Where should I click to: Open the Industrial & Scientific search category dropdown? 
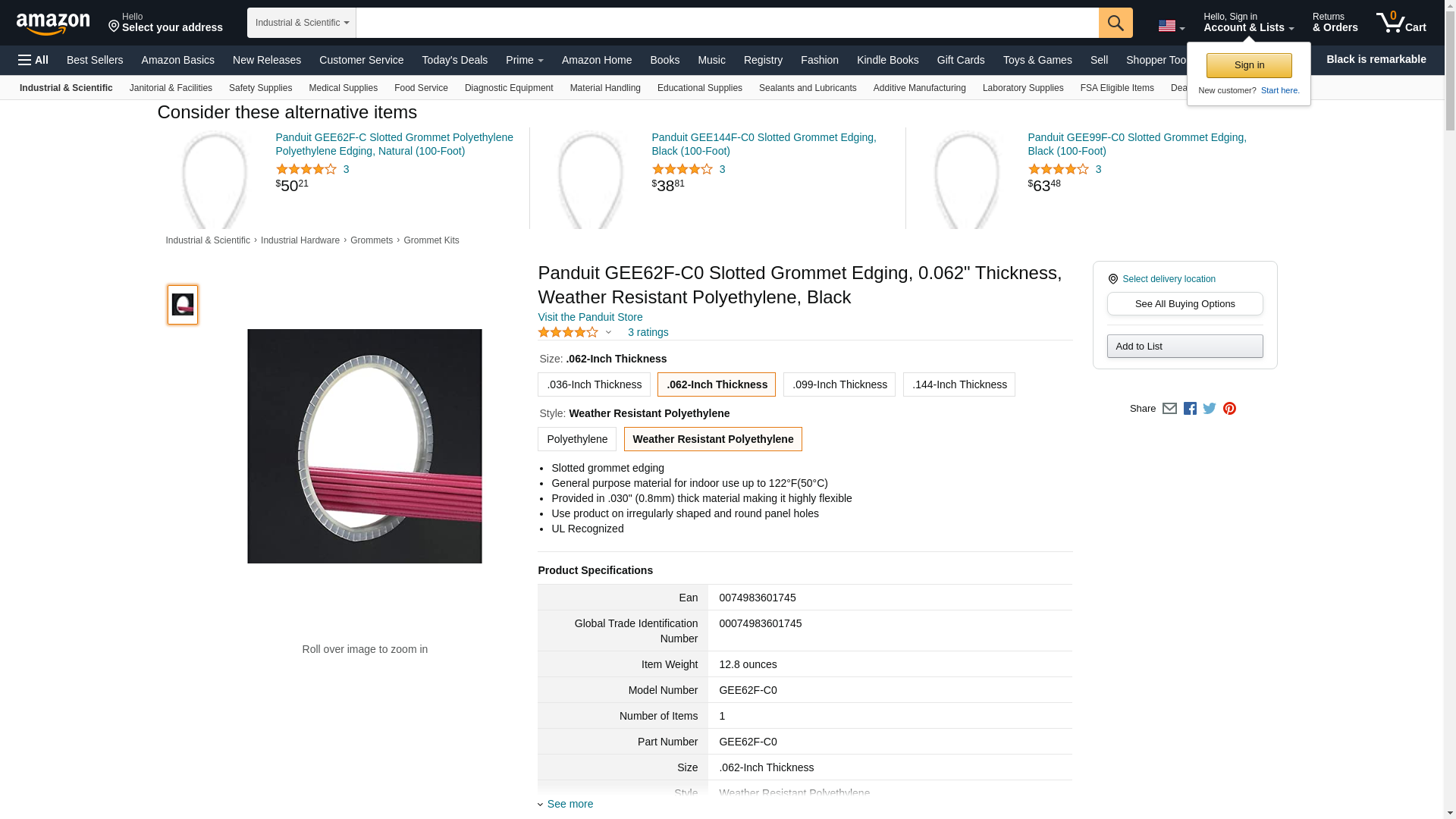[302, 23]
